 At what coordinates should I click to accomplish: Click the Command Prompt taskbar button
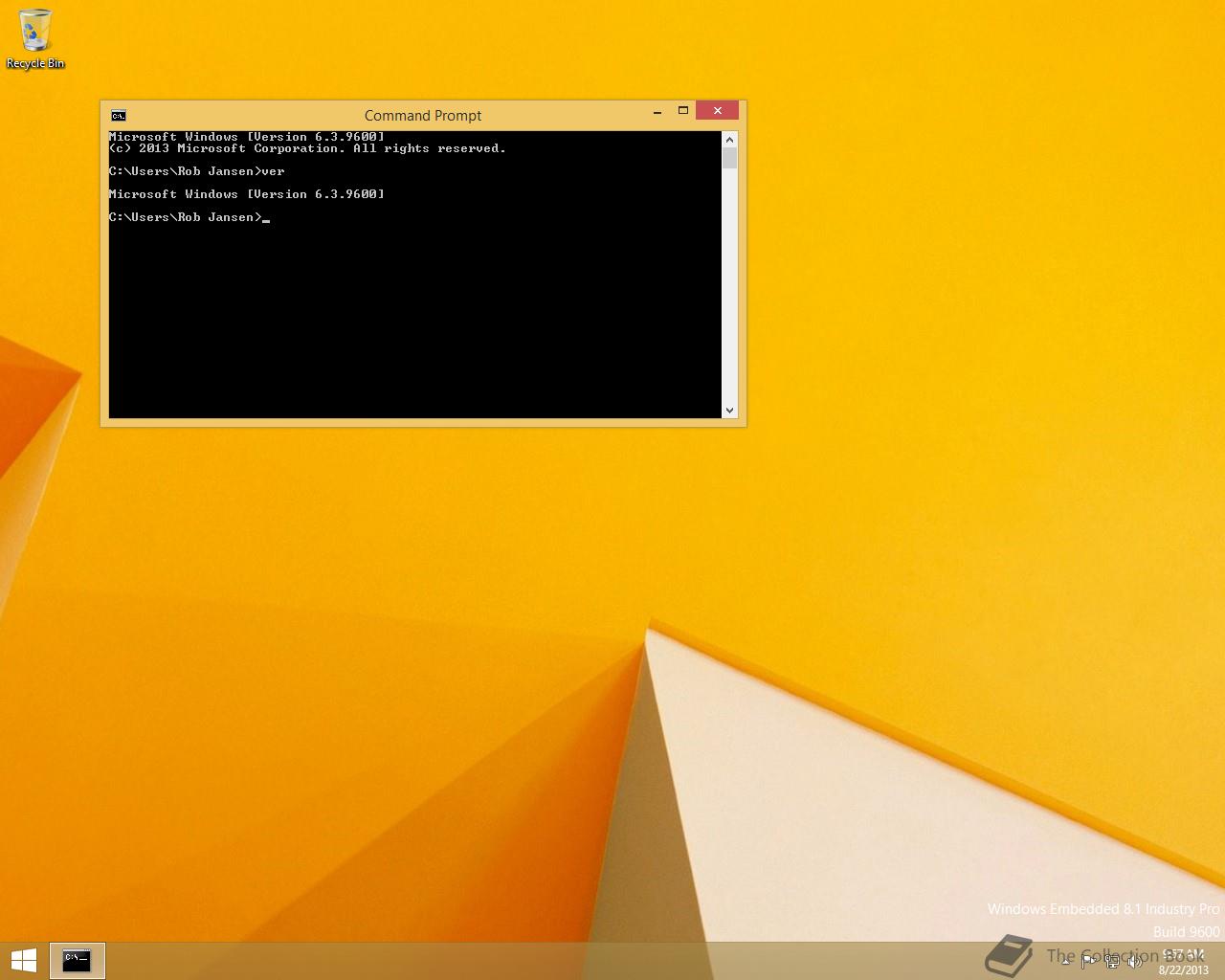77,960
